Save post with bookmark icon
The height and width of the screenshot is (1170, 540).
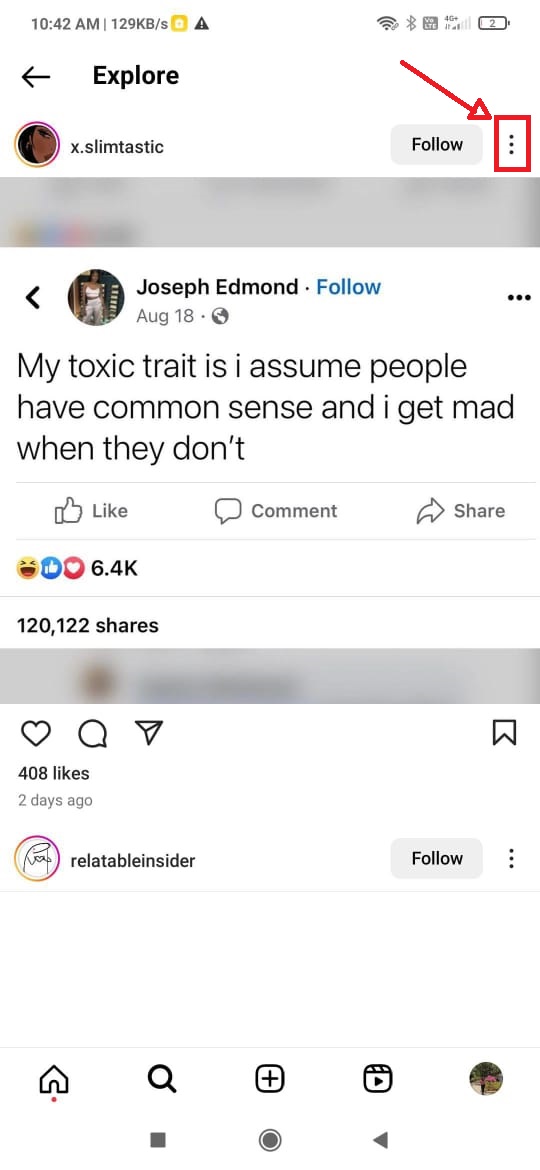(x=505, y=733)
